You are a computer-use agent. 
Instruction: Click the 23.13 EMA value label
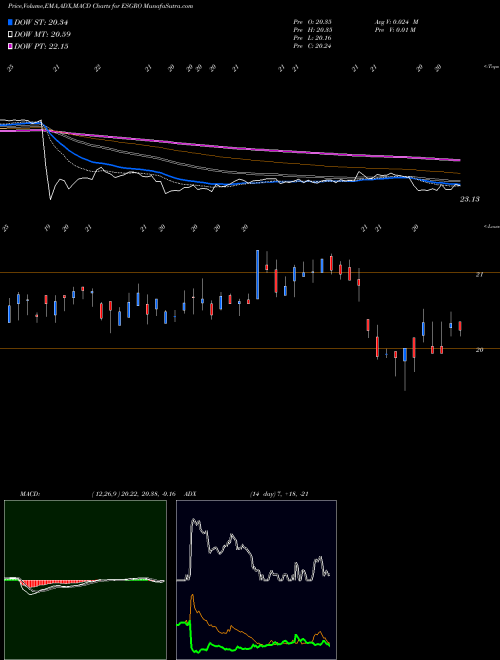tap(470, 199)
